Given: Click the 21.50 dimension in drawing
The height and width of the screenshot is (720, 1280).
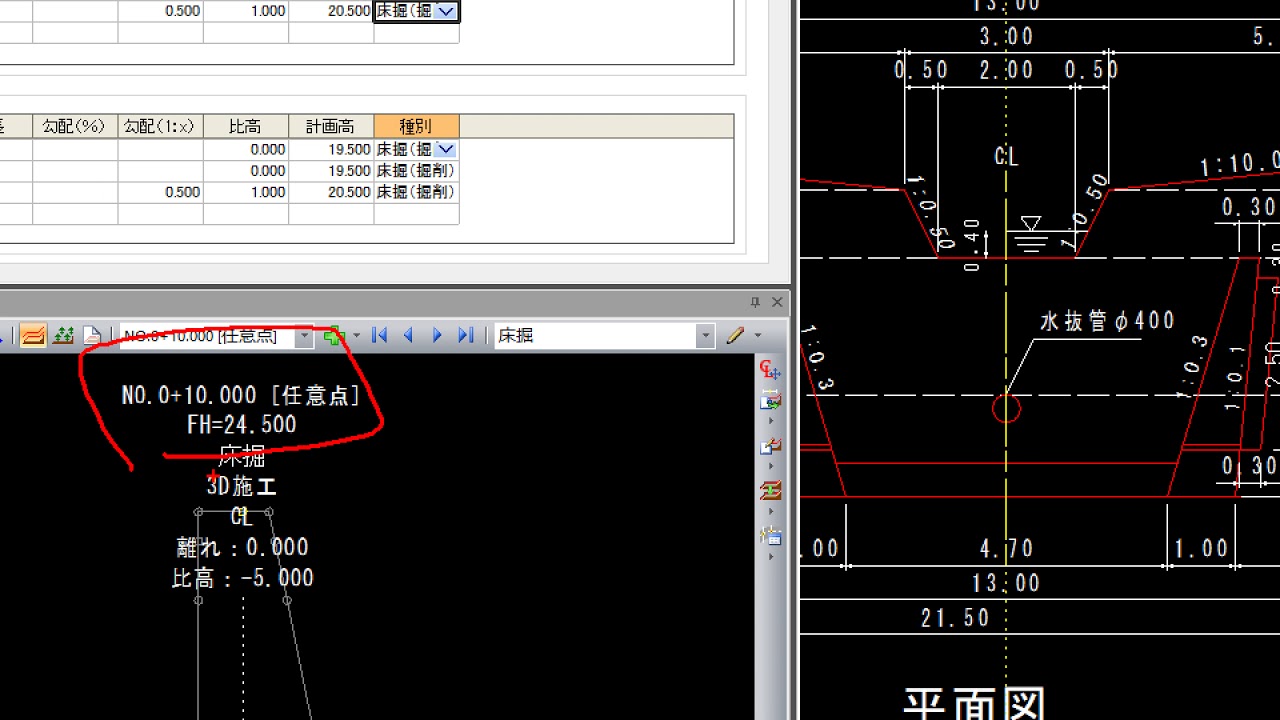Looking at the screenshot, I should 955,618.
